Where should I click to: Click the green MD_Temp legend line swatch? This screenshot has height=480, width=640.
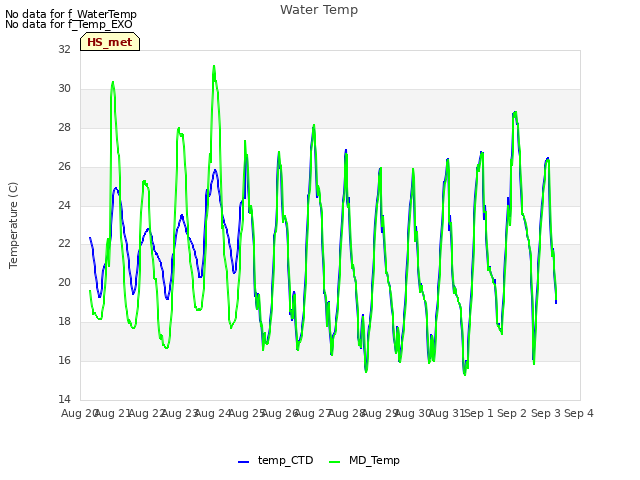334,462
